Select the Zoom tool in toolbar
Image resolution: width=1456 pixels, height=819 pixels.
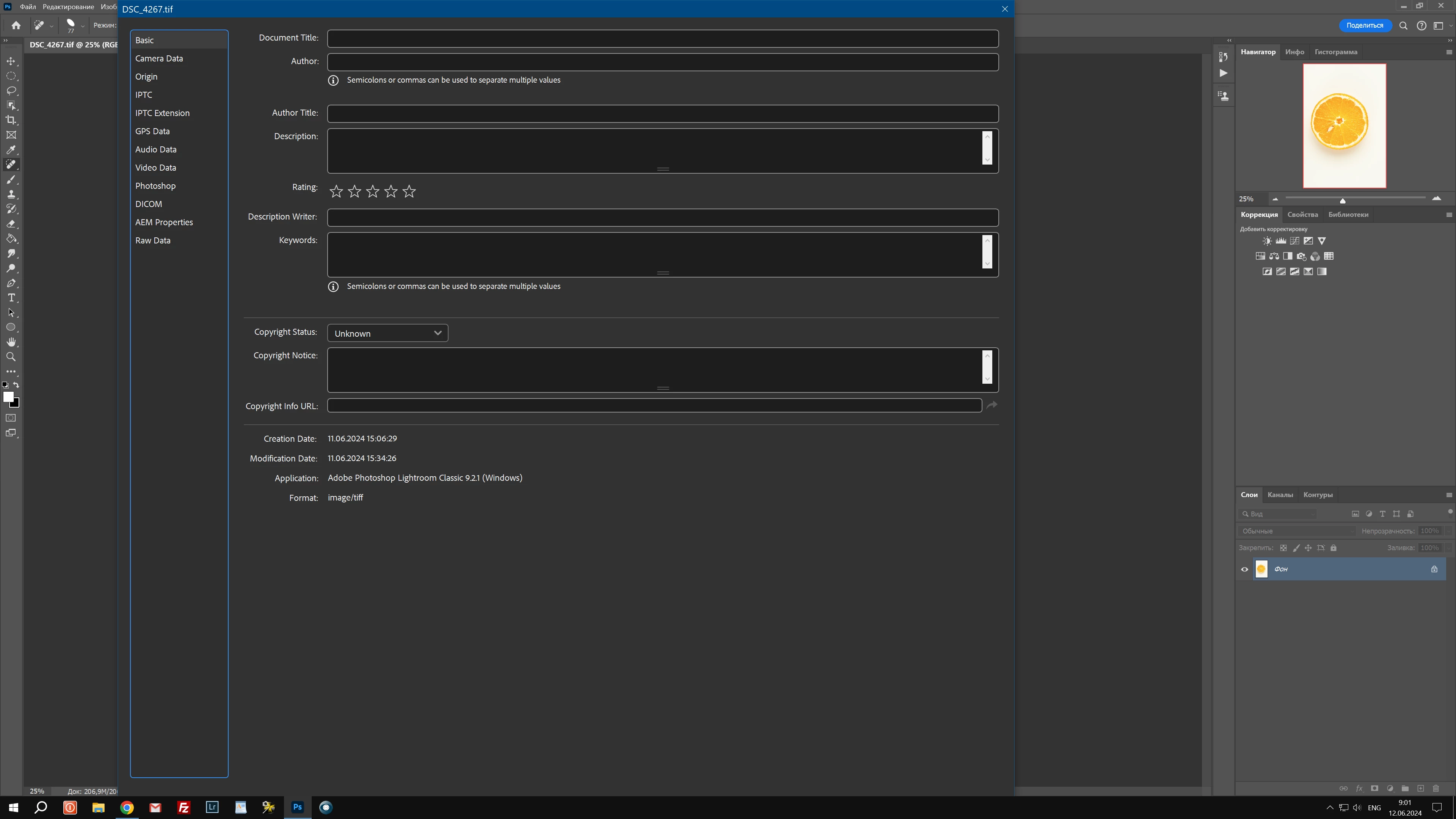pyautogui.click(x=11, y=357)
